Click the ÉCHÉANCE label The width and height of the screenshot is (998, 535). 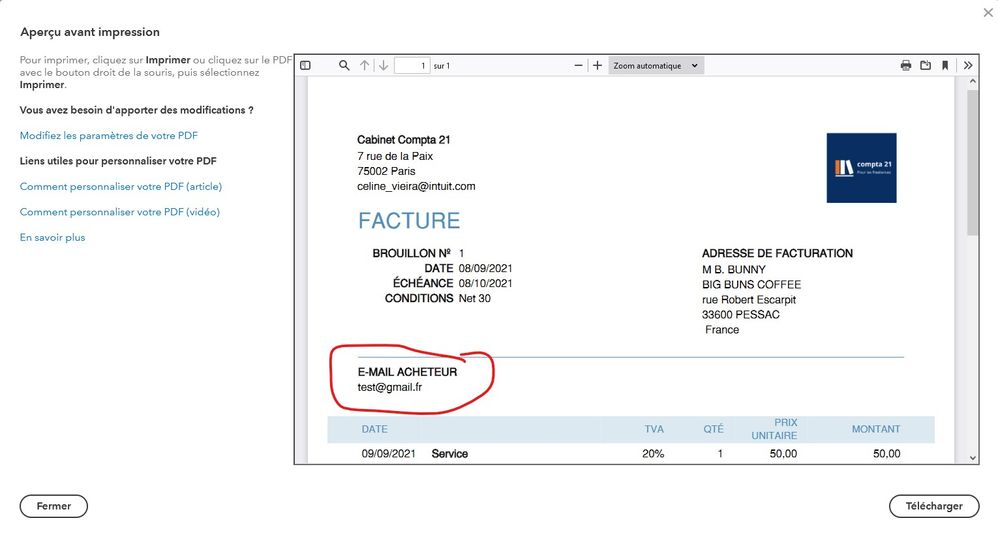pyautogui.click(x=423, y=283)
